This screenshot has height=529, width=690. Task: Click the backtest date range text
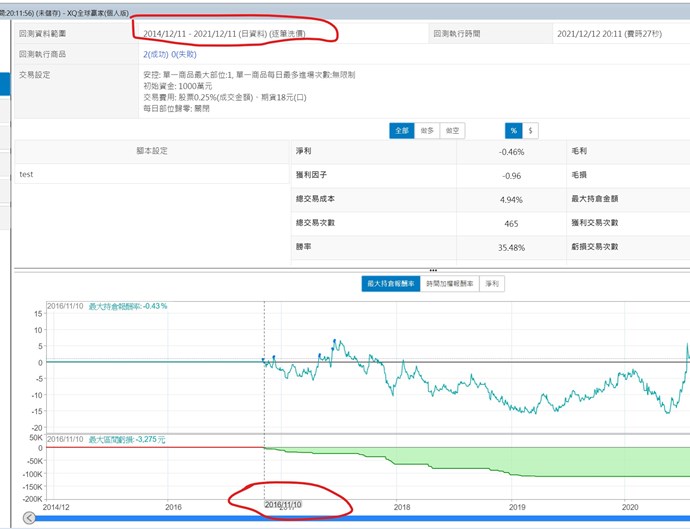(x=235, y=33)
